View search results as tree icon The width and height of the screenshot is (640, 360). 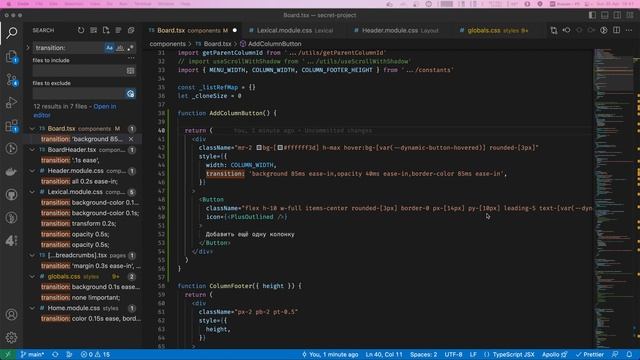118,30
